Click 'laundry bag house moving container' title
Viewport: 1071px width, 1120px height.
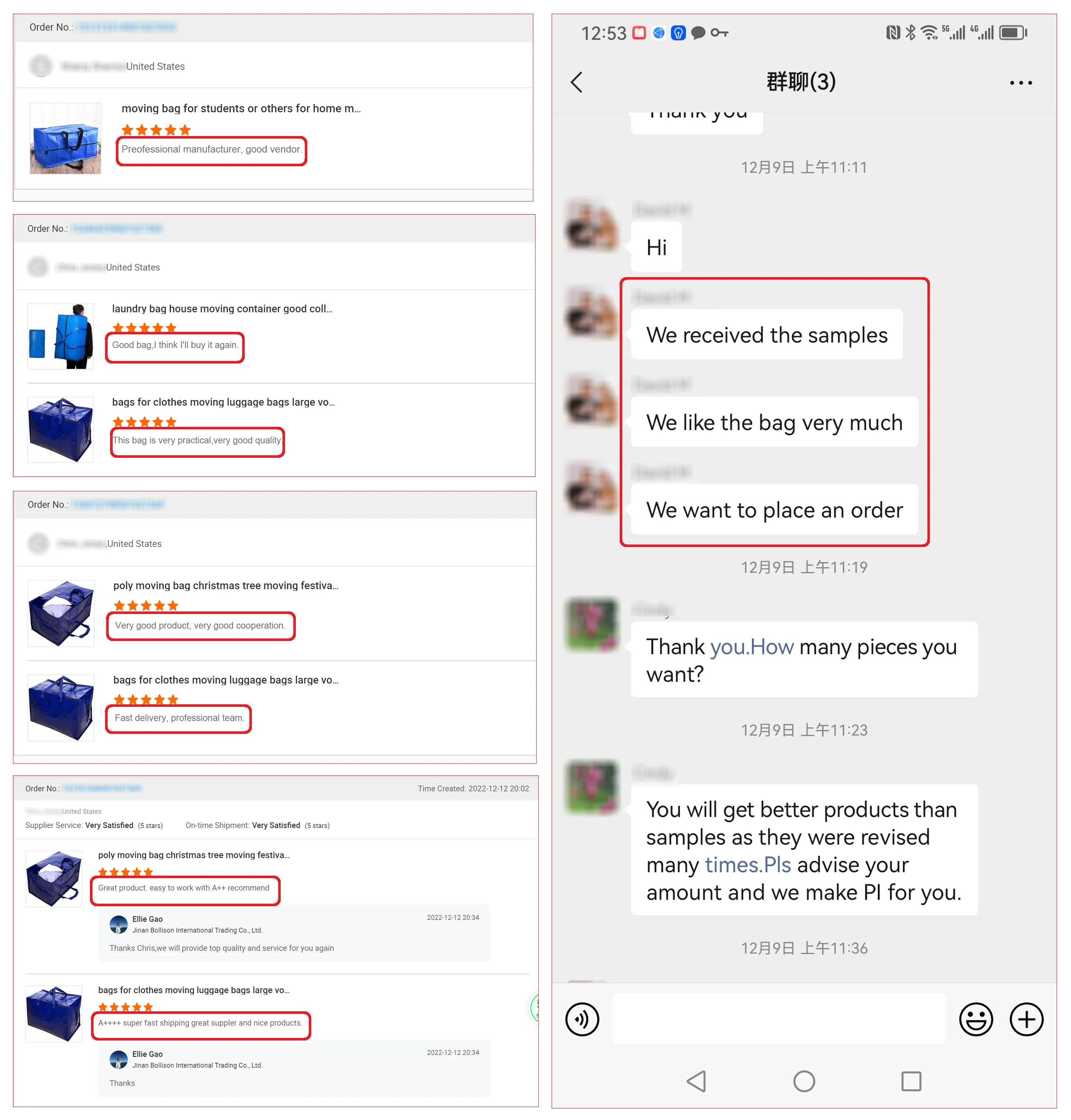[x=222, y=309]
